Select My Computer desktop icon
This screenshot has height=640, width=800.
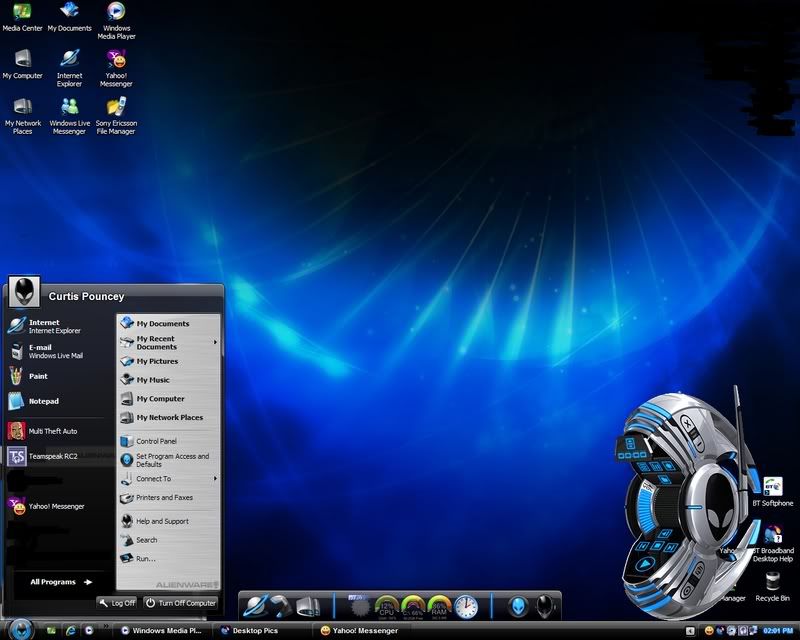[x=22, y=65]
